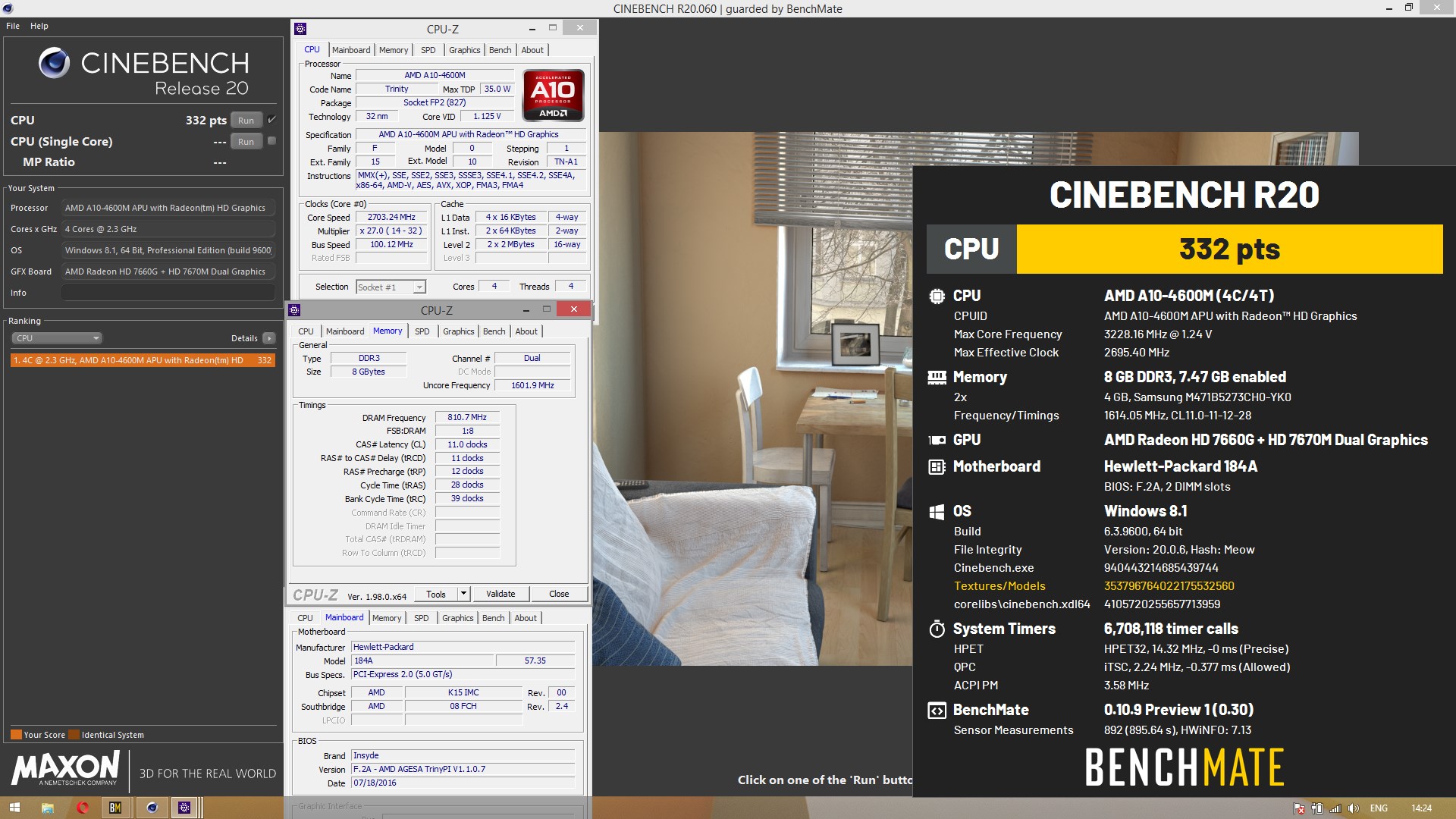Open the Help menu in Cinebench
1456x819 pixels.
(39, 26)
